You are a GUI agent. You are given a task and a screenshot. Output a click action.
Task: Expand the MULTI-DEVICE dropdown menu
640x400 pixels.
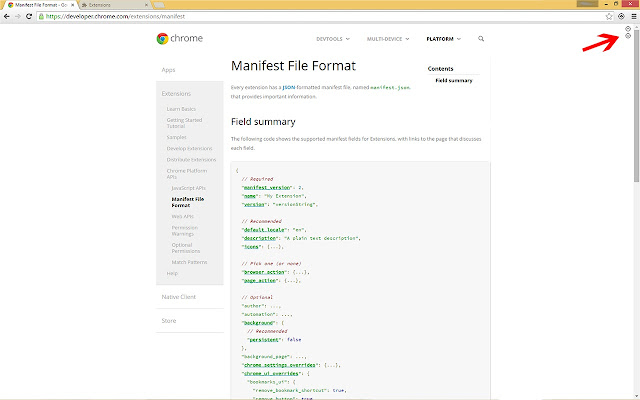388,39
